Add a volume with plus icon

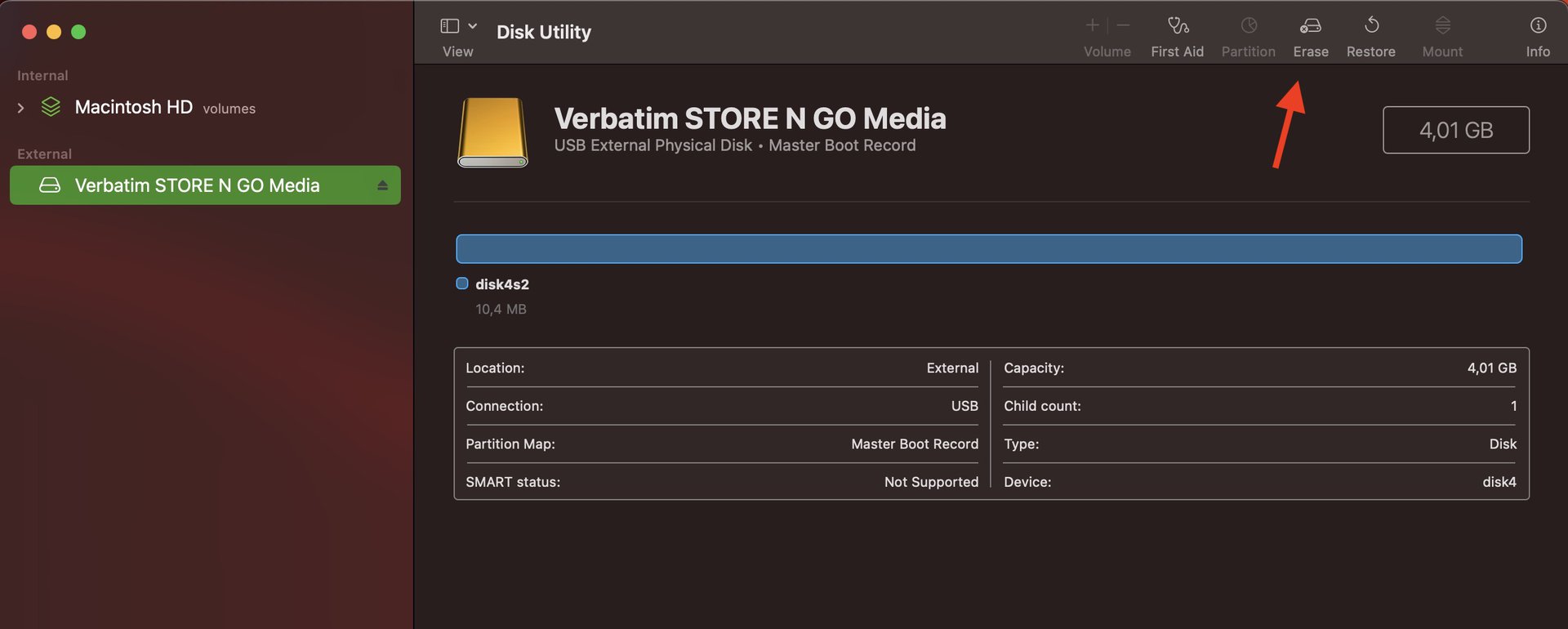[x=1092, y=25]
